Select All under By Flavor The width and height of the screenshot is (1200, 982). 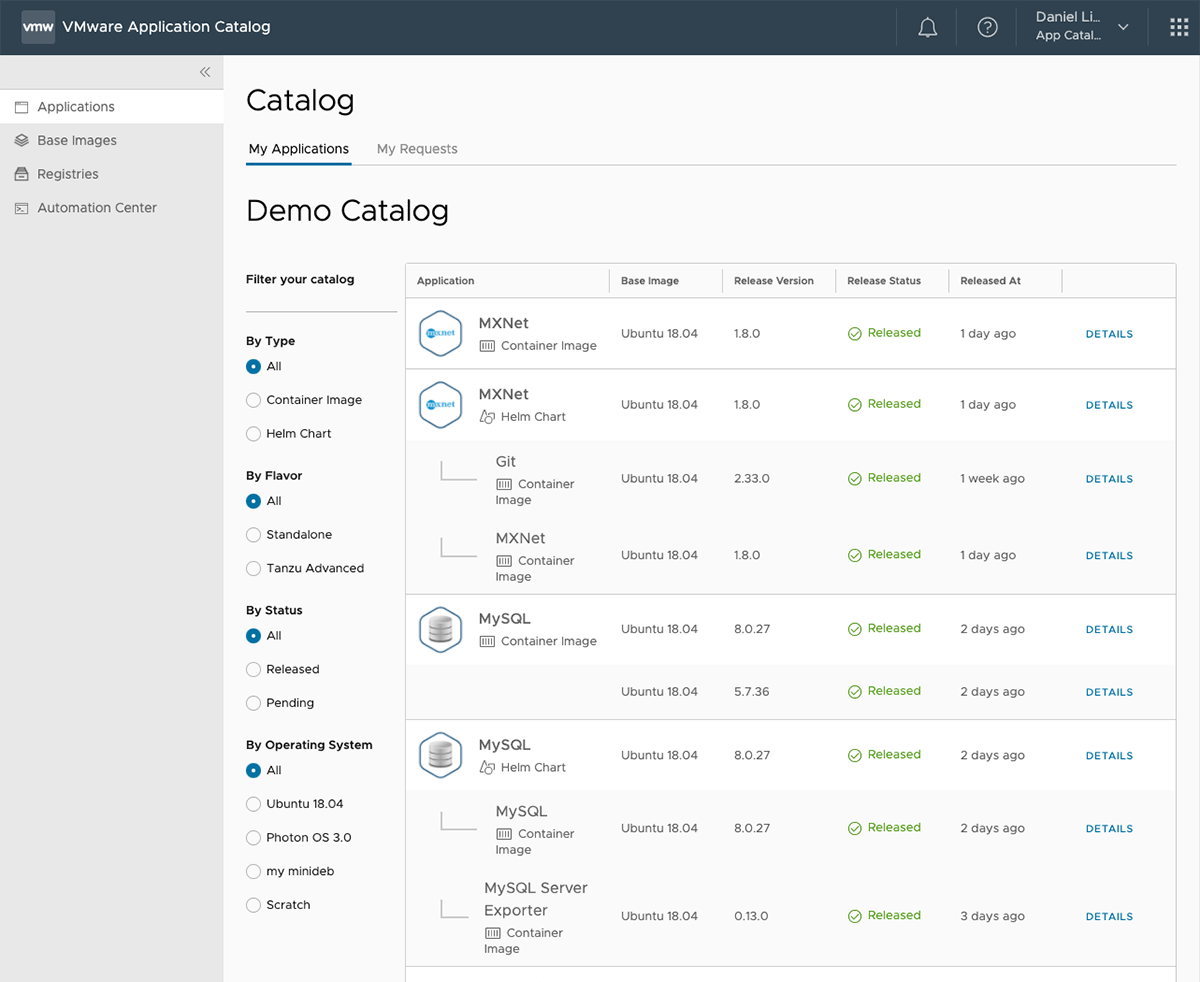click(253, 501)
